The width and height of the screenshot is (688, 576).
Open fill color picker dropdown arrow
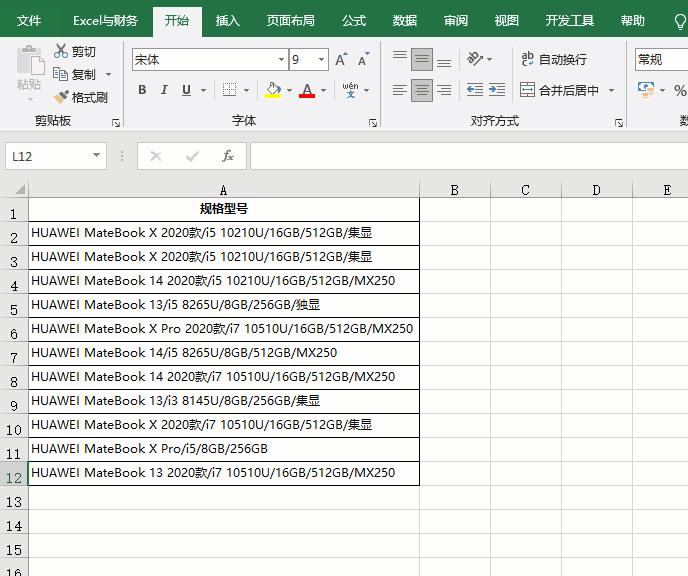(289, 90)
